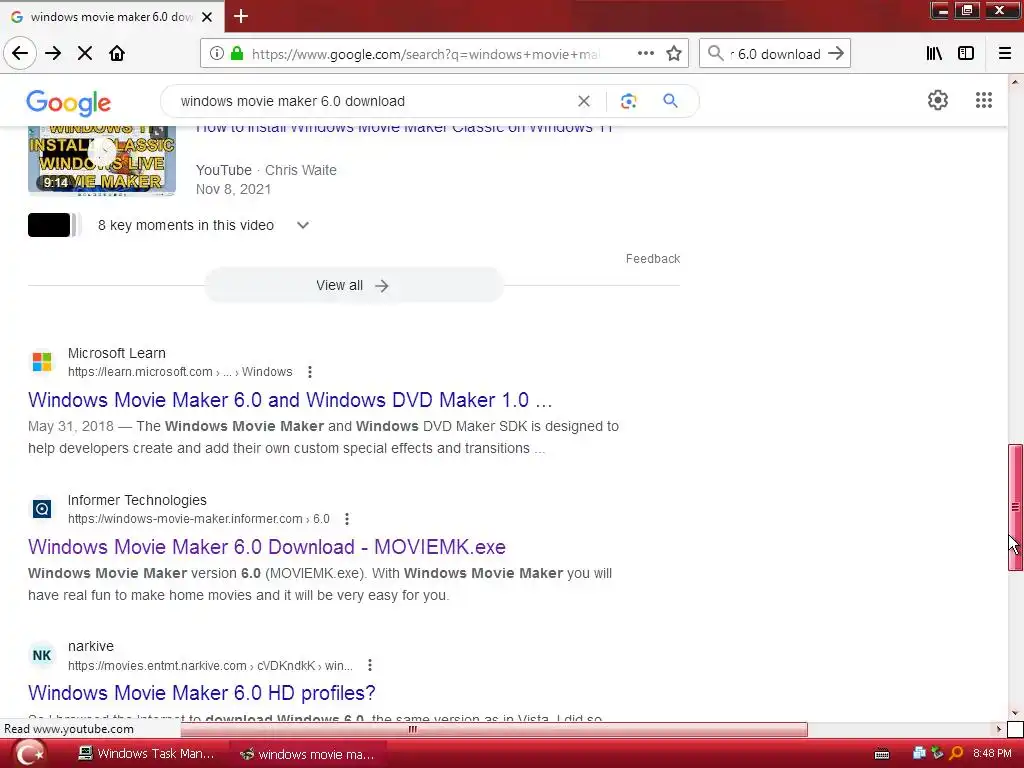Open Windows Movie Maker 6.0 HD profiles link
The height and width of the screenshot is (768, 1024).
tap(202, 693)
